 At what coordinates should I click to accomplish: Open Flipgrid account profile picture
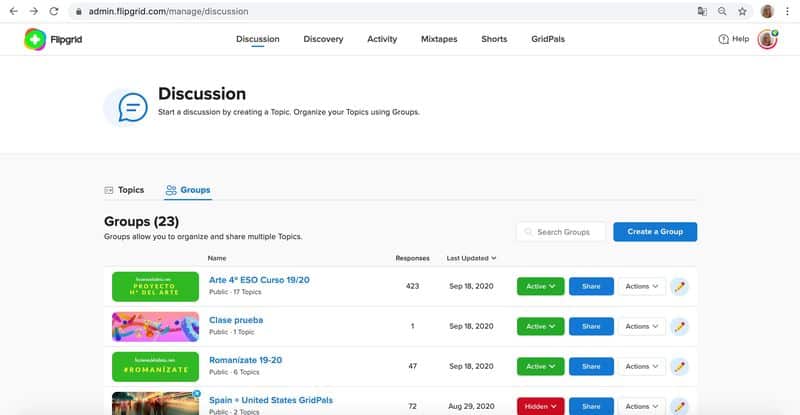767,39
